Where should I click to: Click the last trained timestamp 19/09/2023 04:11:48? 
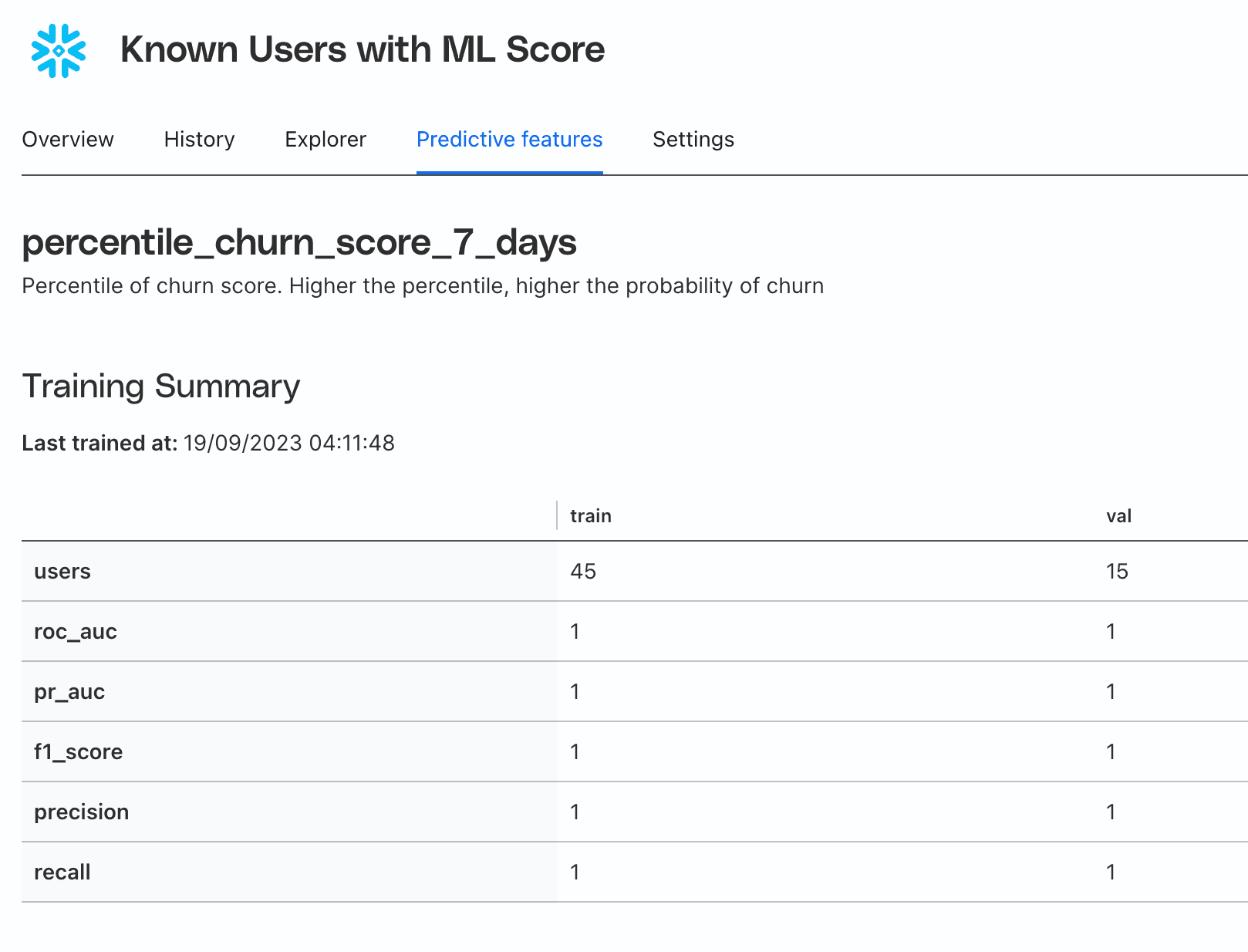point(288,444)
